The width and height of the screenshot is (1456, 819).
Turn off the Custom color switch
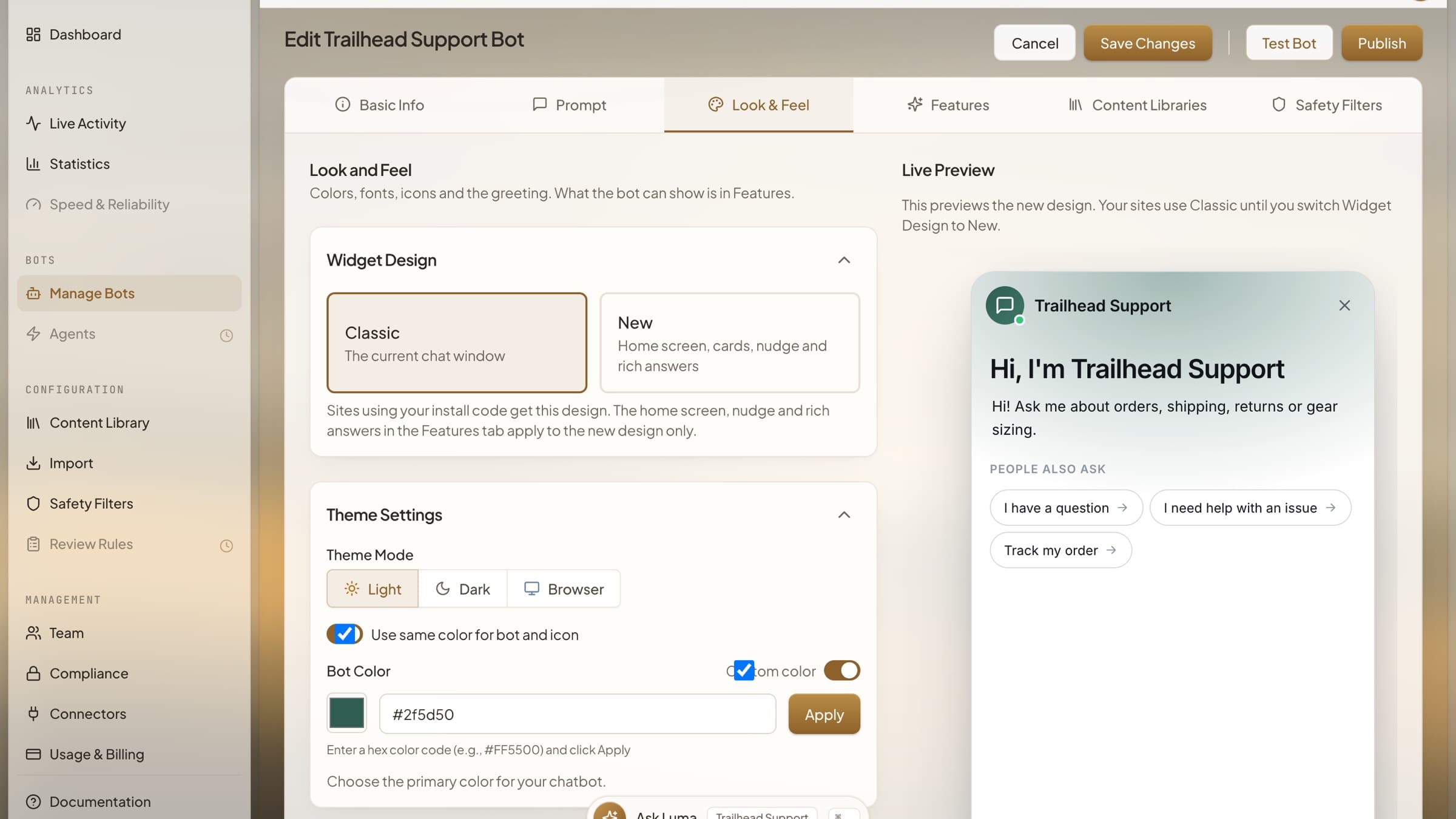click(841, 670)
